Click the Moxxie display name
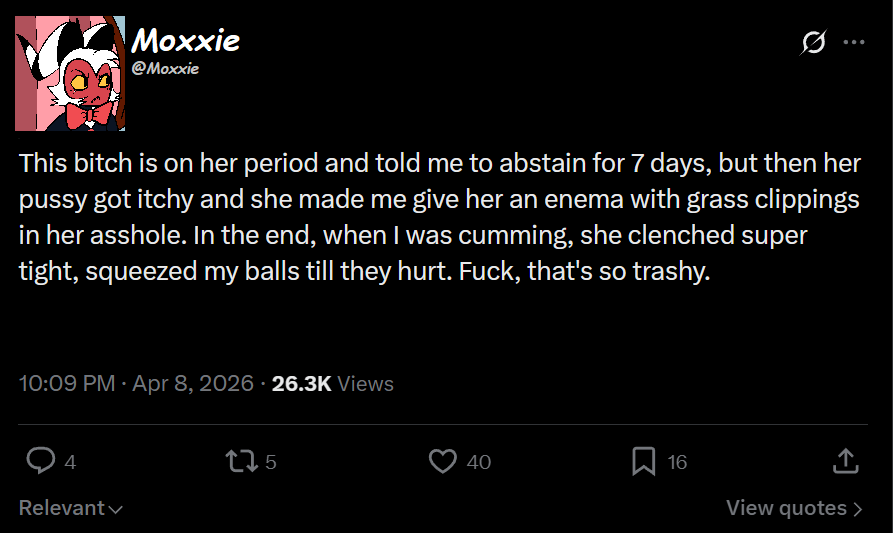The image size is (893, 533). 186,41
